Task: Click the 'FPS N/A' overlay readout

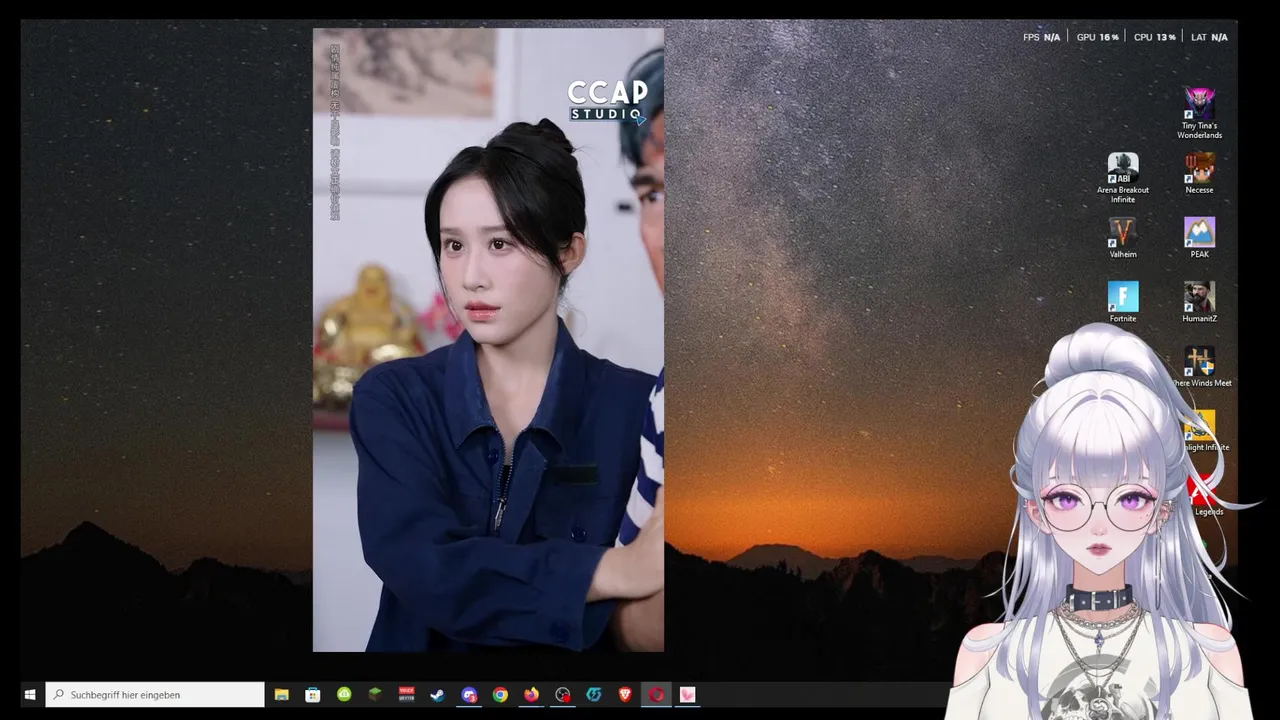Action: tap(1041, 37)
